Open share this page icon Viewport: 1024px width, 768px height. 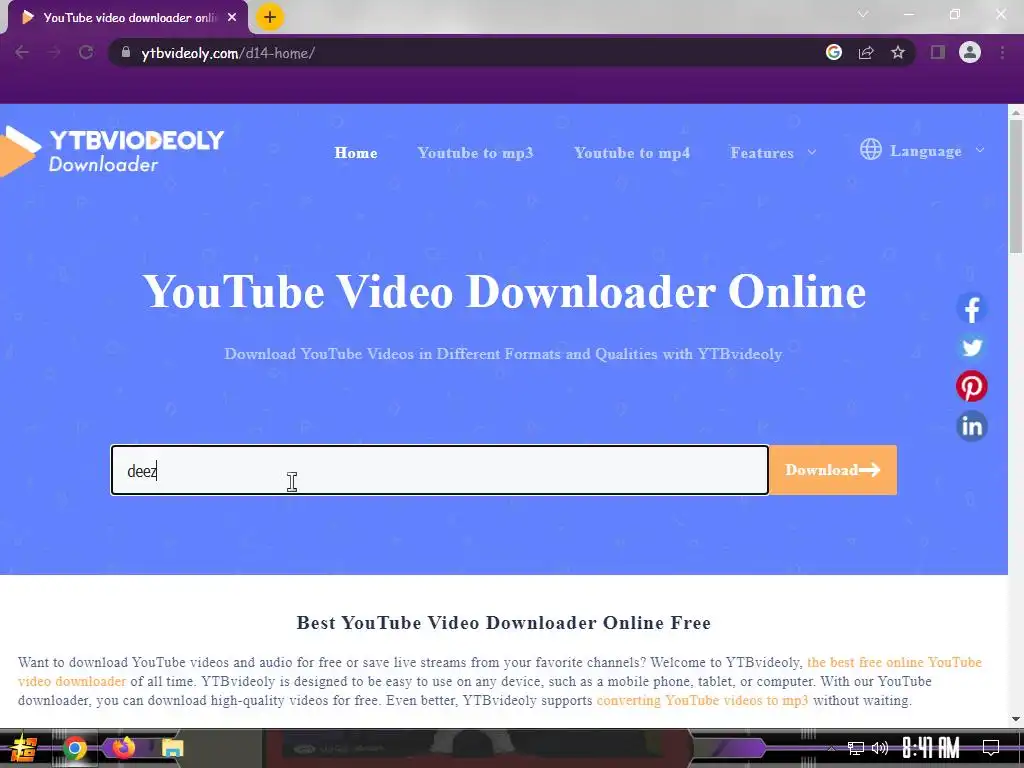866,52
